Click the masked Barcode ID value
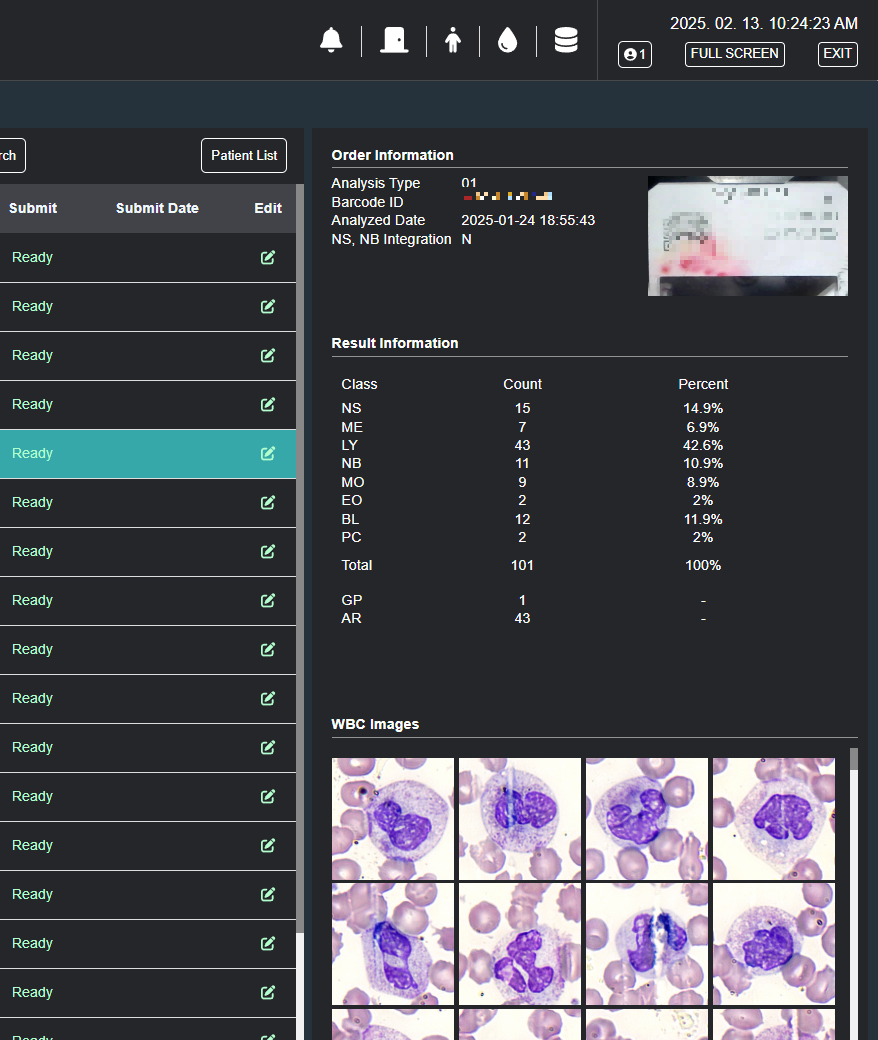 (x=507, y=196)
